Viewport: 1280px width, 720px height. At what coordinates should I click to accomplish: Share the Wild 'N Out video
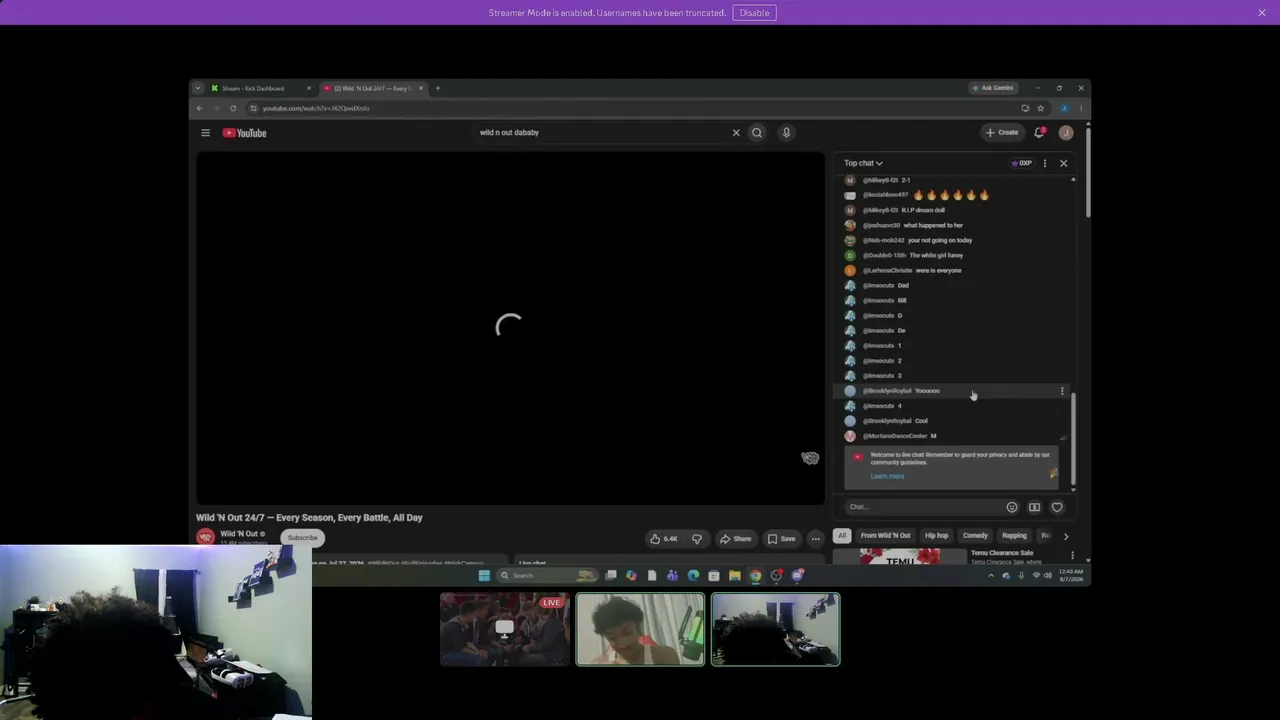click(735, 539)
